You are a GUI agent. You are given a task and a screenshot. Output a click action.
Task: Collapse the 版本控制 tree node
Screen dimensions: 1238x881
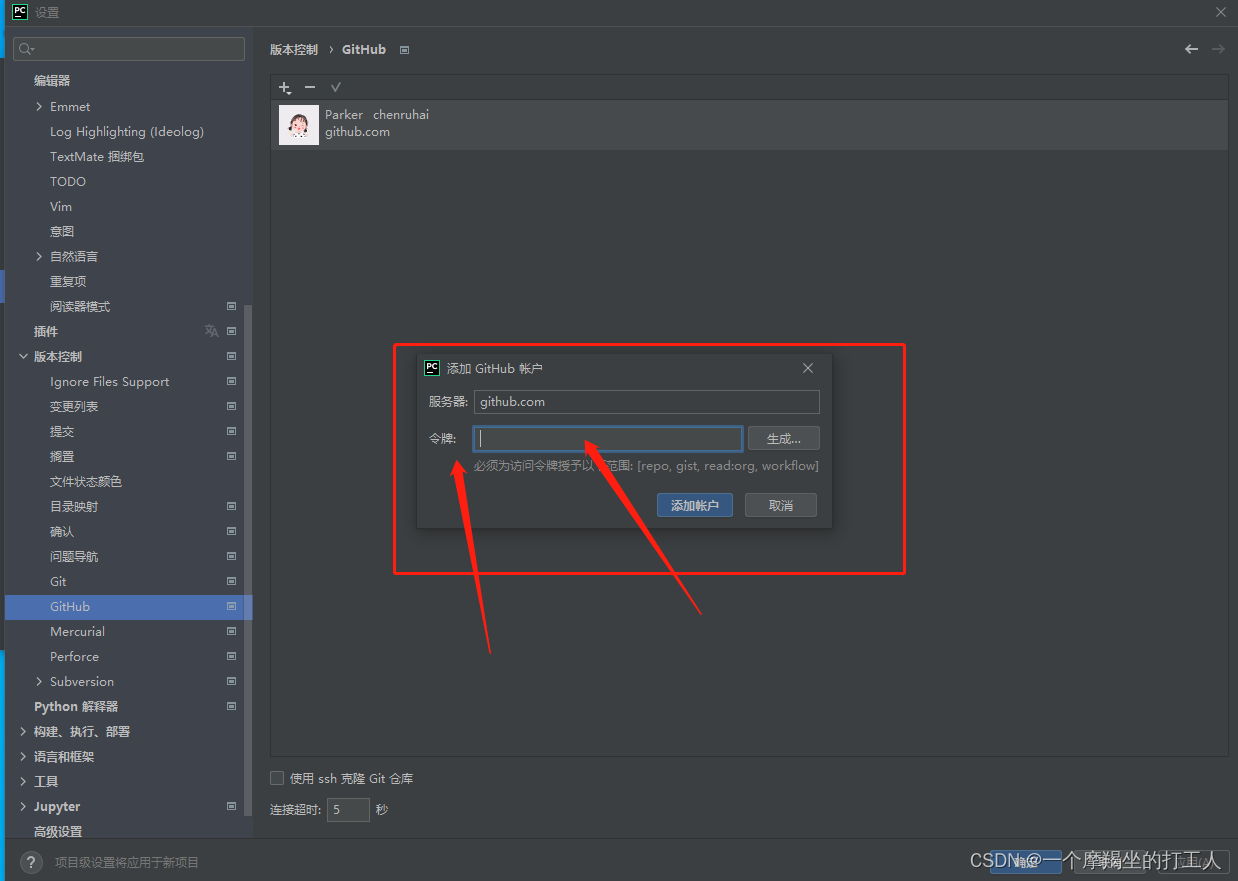click(23, 356)
